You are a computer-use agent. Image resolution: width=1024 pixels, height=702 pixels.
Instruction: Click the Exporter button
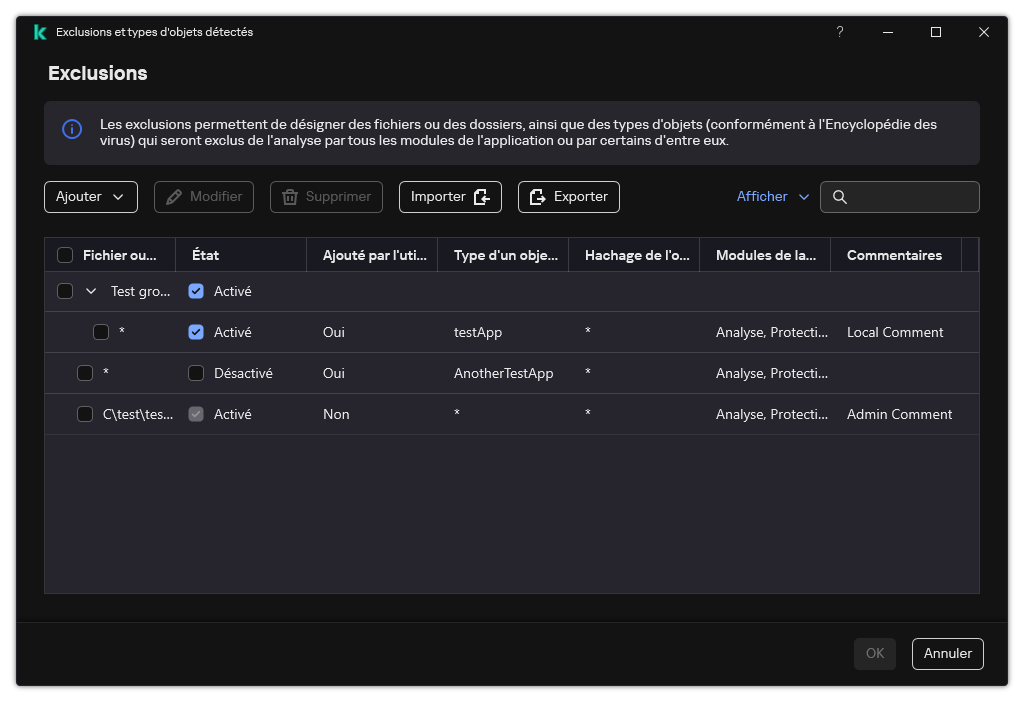[568, 197]
